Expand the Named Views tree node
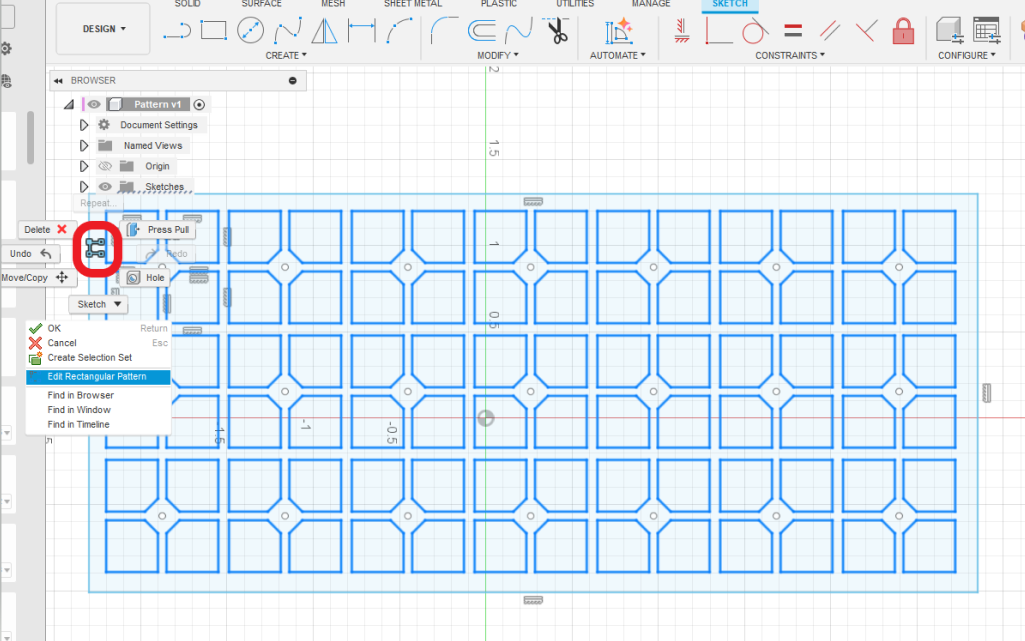Viewport: 1025px width, 641px height. click(84, 146)
